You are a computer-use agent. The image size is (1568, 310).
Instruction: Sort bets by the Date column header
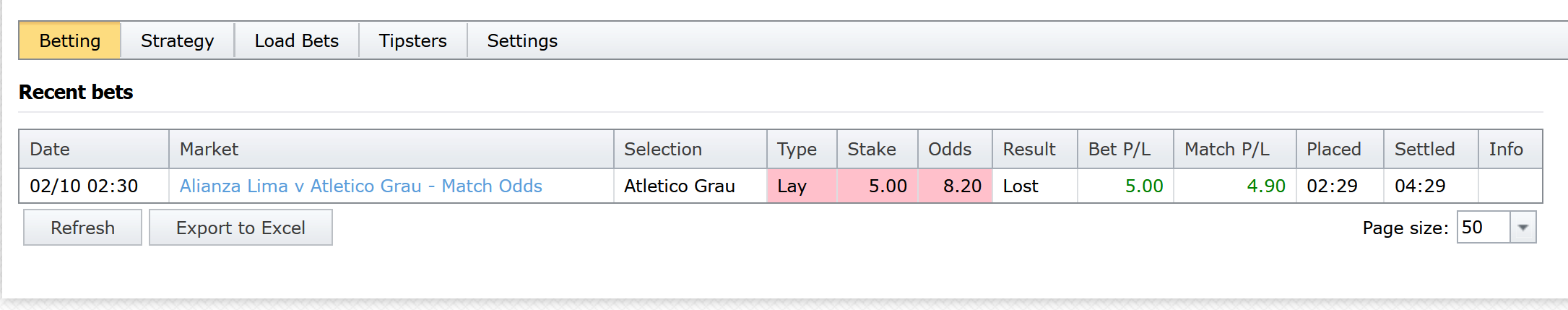[50, 150]
